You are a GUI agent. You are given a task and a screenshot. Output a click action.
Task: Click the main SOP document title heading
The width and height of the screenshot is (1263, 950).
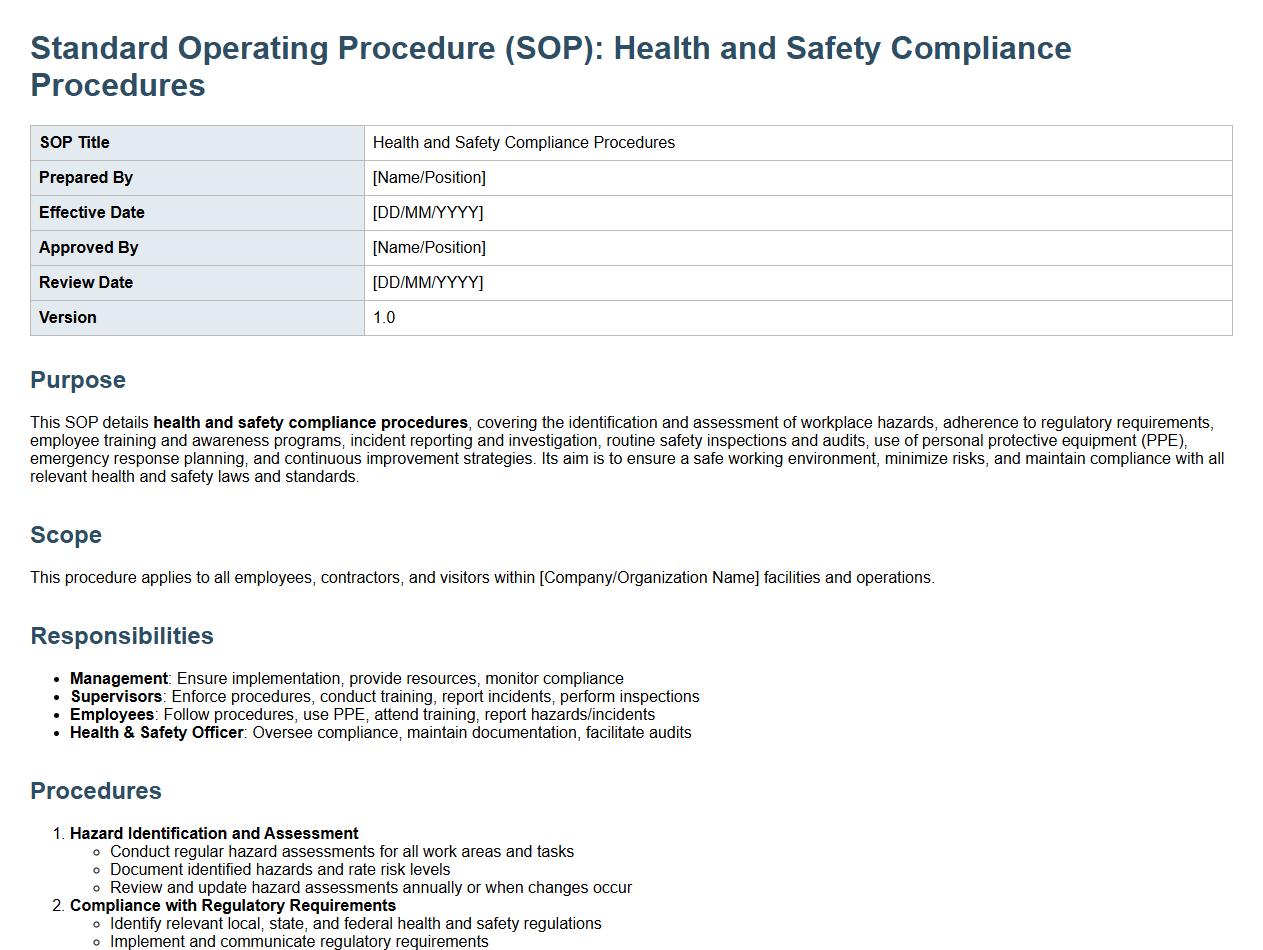click(550, 66)
